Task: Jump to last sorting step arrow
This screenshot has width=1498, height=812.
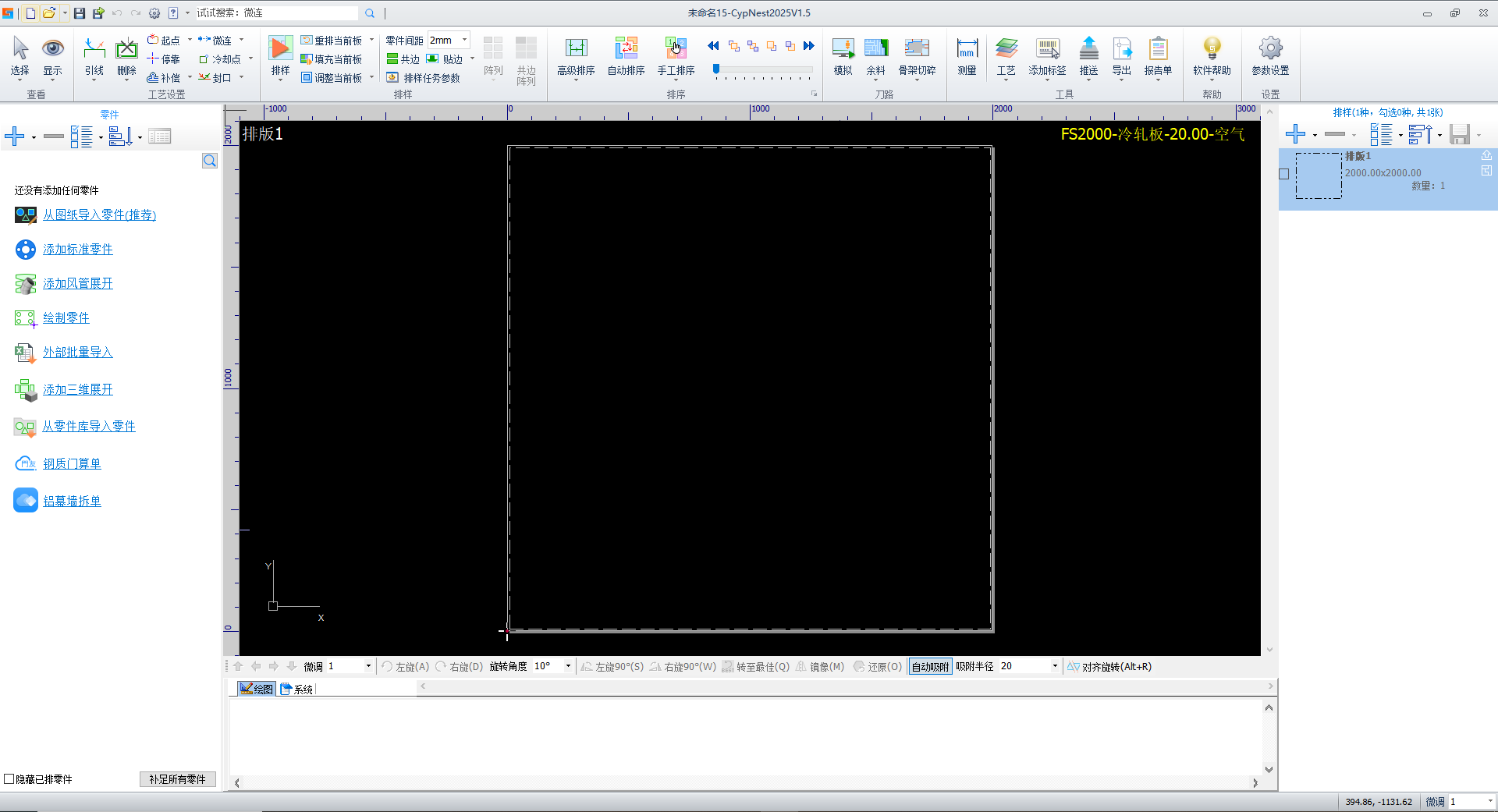Action: point(809,46)
